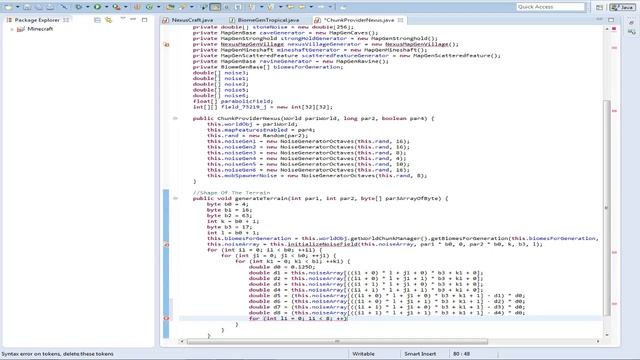
Task: Open the Run configurations dropdown arrow
Action: pos(107,7)
